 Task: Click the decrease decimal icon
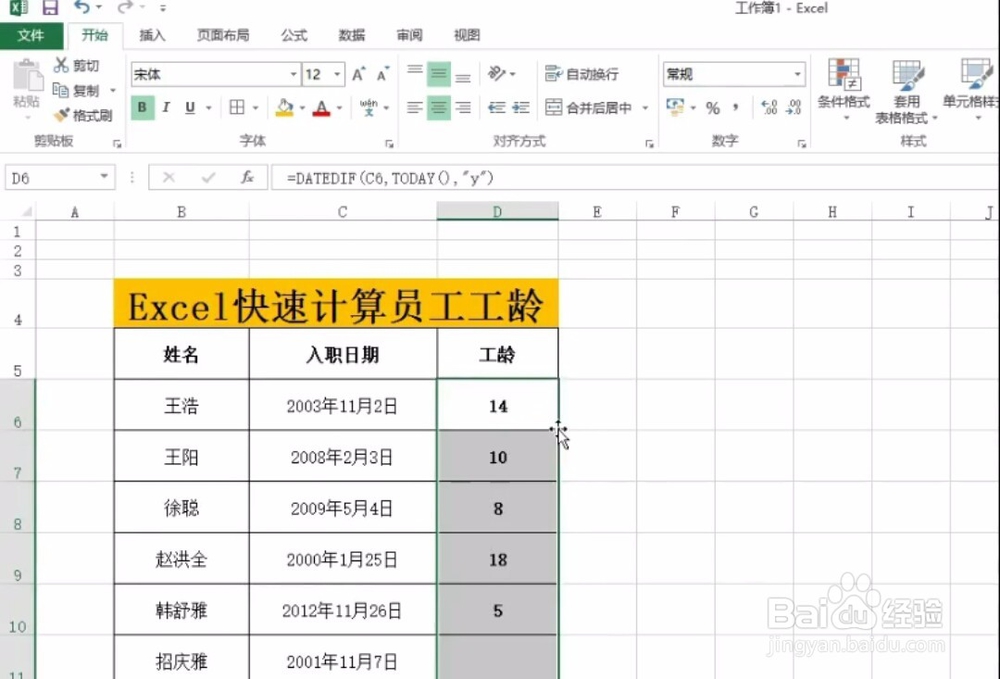click(x=794, y=108)
